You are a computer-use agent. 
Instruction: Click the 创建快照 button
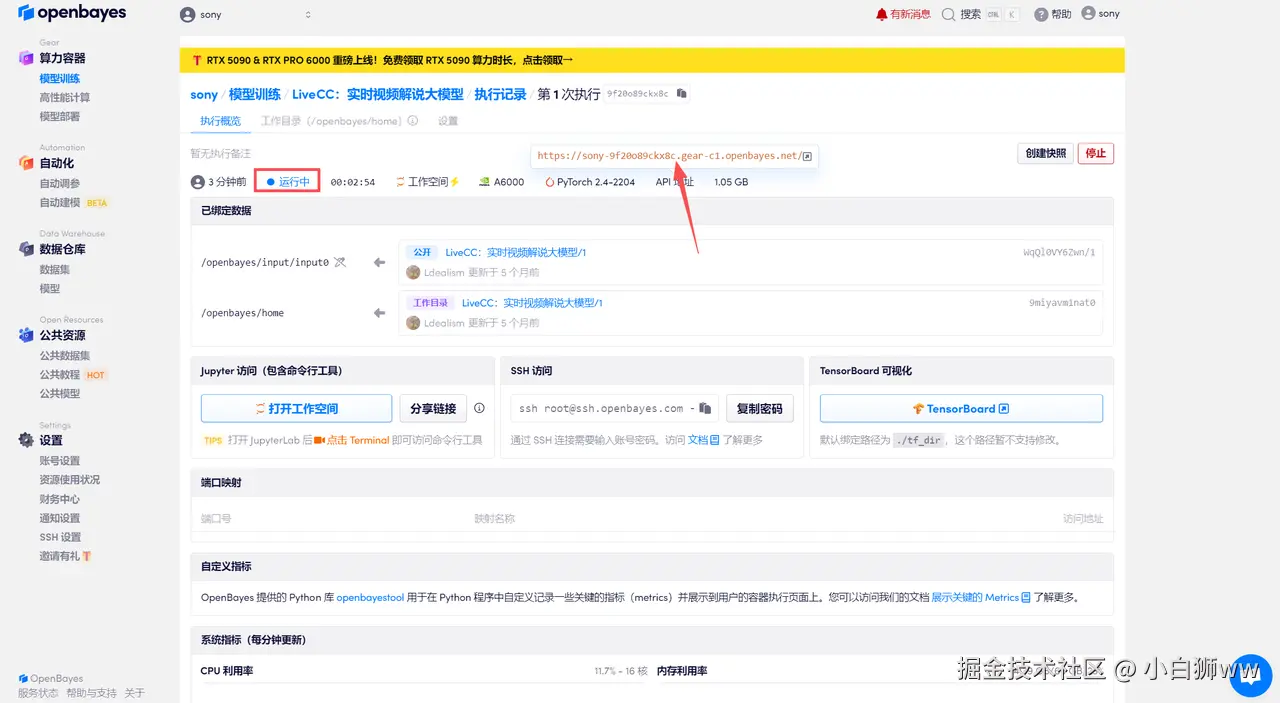(x=1045, y=153)
